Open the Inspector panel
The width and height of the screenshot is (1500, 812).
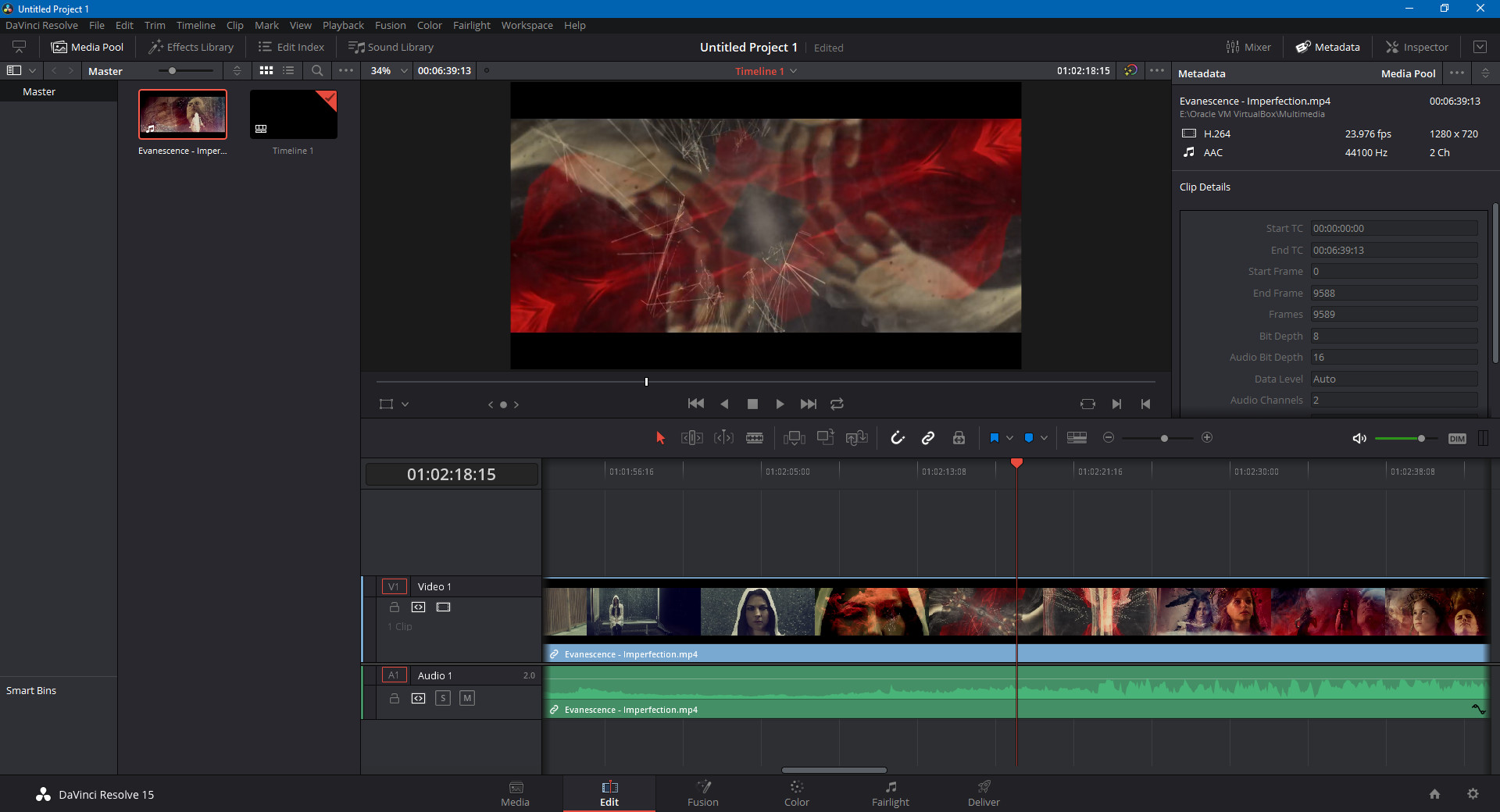coord(1417,47)
